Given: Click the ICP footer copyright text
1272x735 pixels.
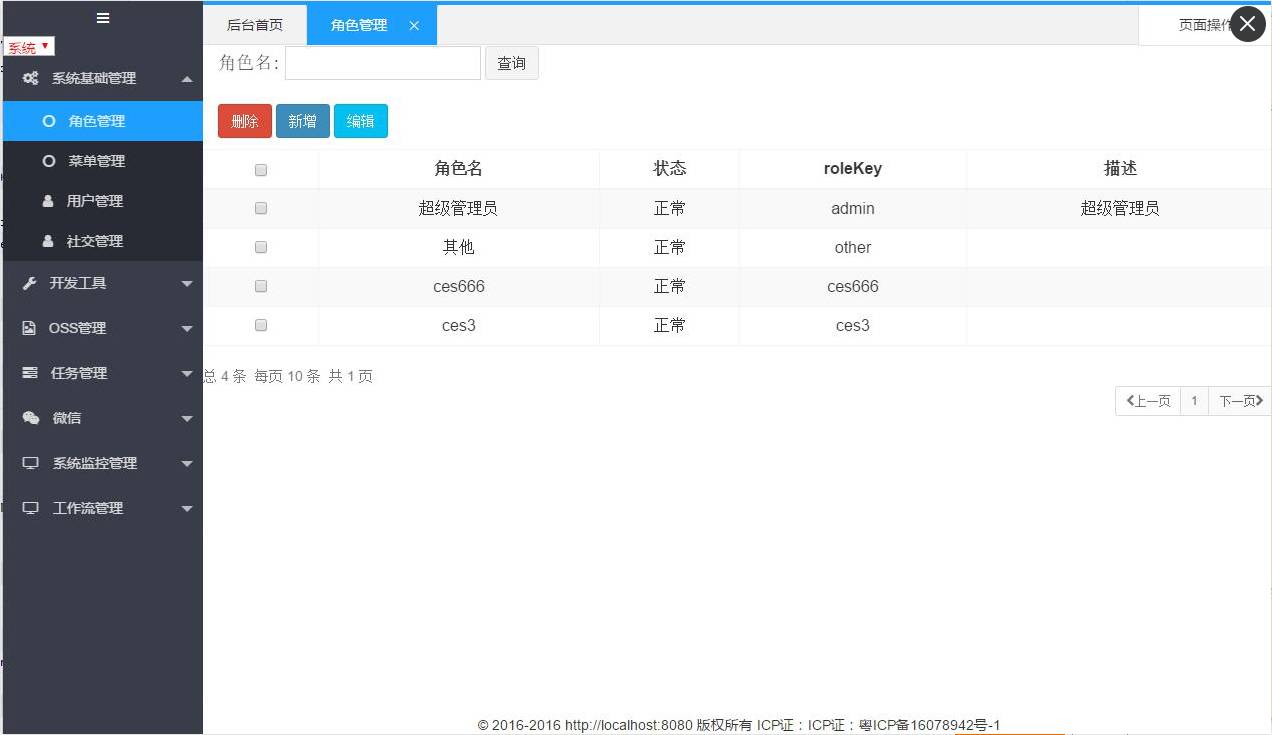Looking at the screenshot, I should pos(739,725).
